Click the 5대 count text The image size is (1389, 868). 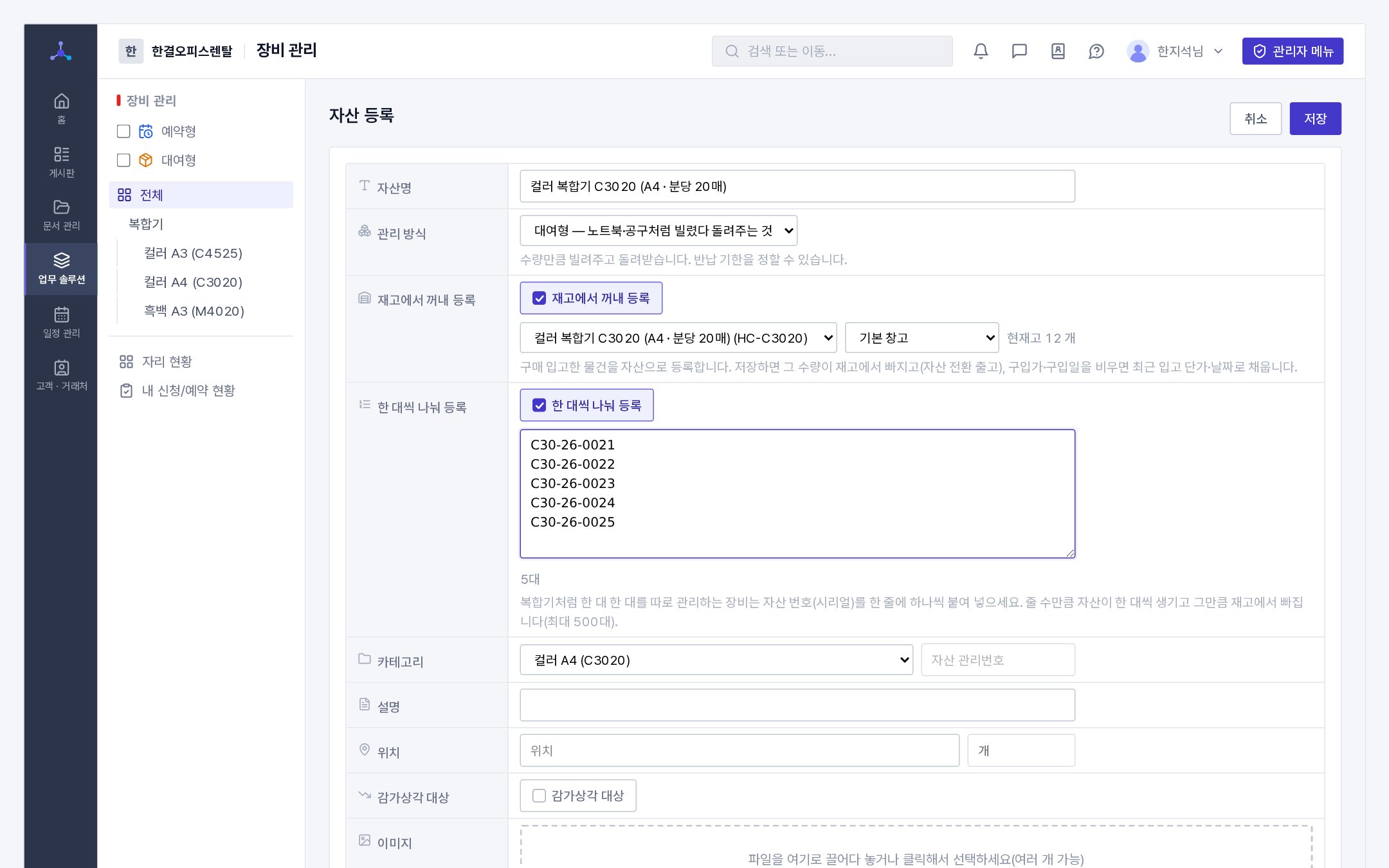530,579
